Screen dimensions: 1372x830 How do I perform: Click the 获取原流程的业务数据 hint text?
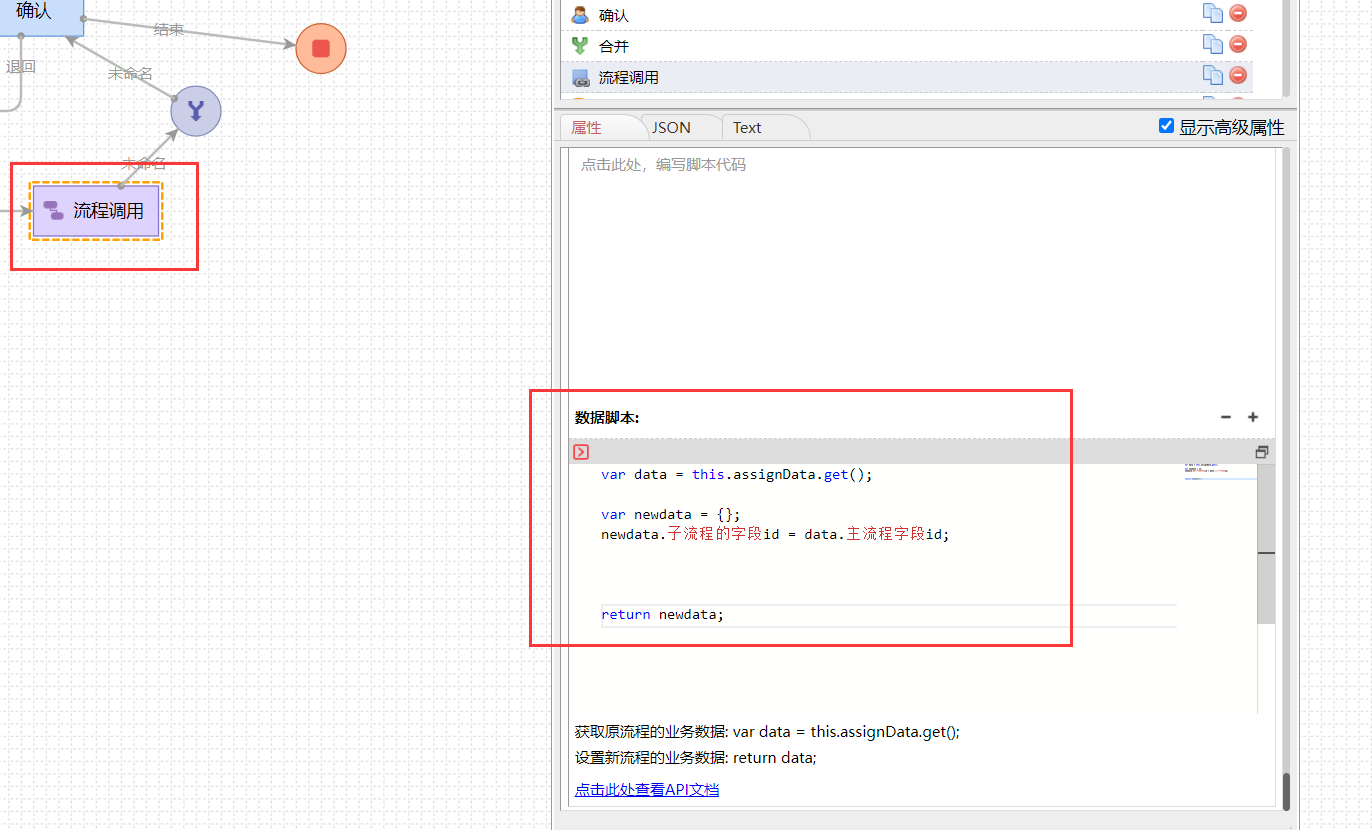tap(768, 731)
